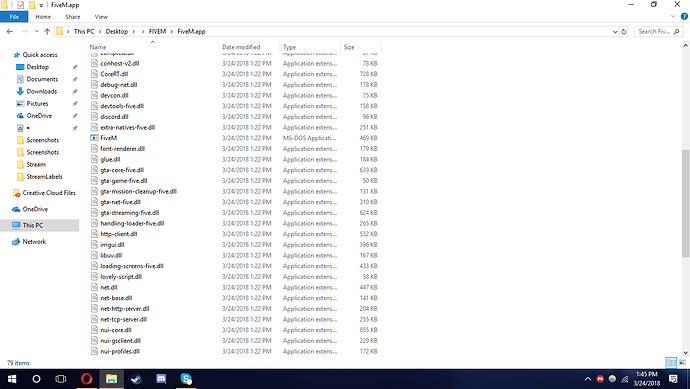Select the CoreRT.dll file icon
The image size is (690, 389).
pyautogui.click(x=94, y=74)
